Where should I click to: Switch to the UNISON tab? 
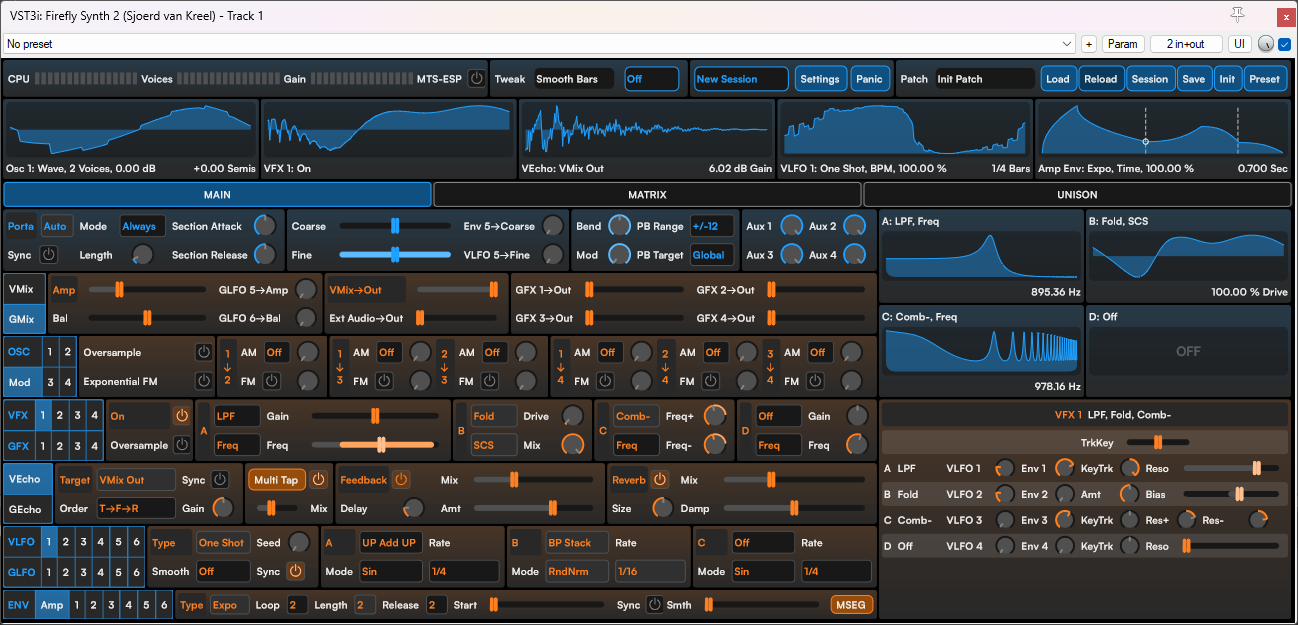(1077, 194)
